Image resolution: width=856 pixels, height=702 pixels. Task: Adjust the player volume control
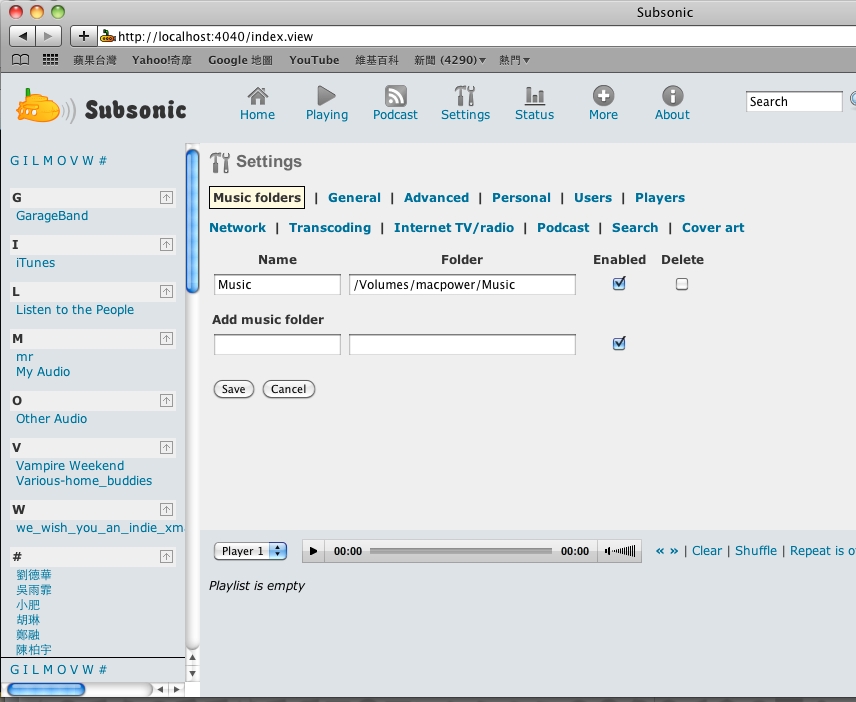pos(620,551)
